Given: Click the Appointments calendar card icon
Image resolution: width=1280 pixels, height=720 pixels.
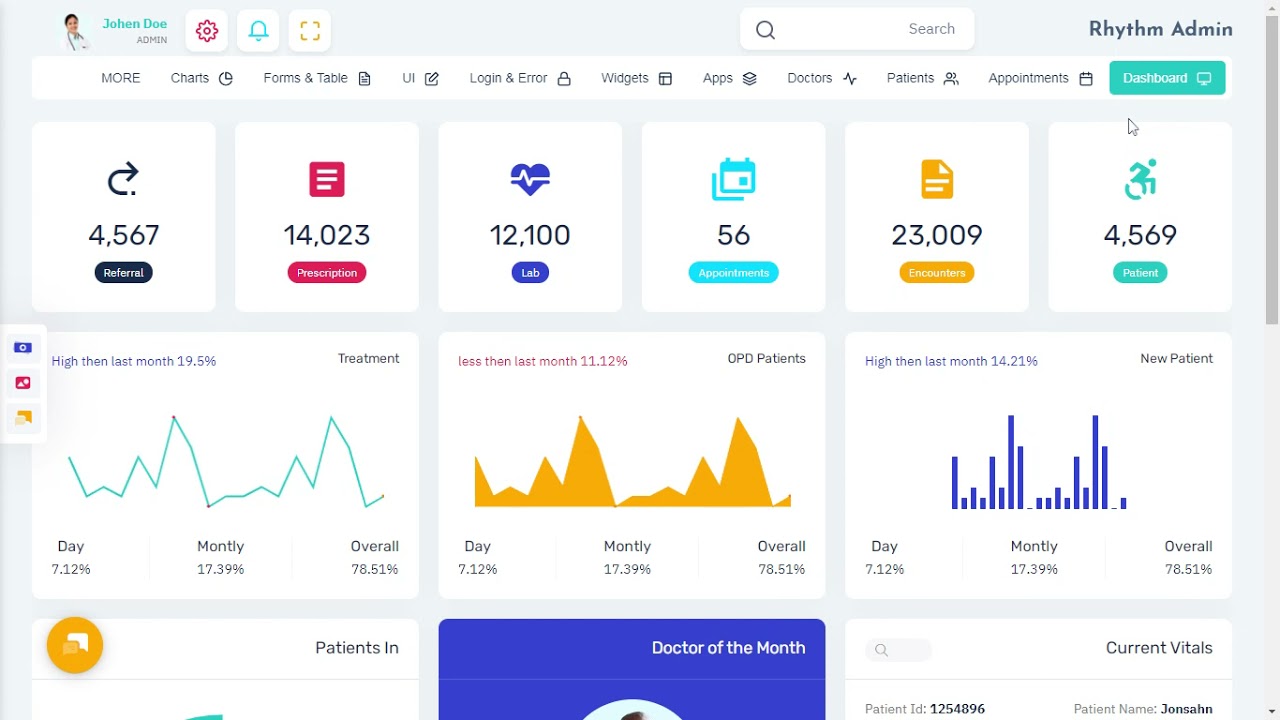Looking at the screenshot, I should (x=733, y=179).
